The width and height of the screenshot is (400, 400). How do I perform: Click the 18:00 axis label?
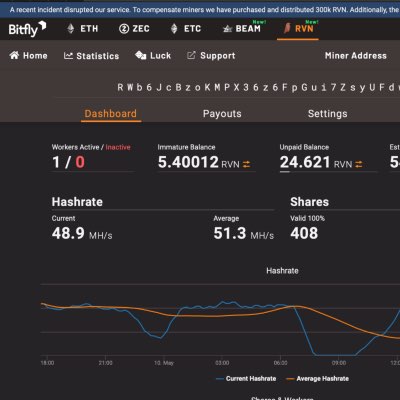(x=47, y=363)
